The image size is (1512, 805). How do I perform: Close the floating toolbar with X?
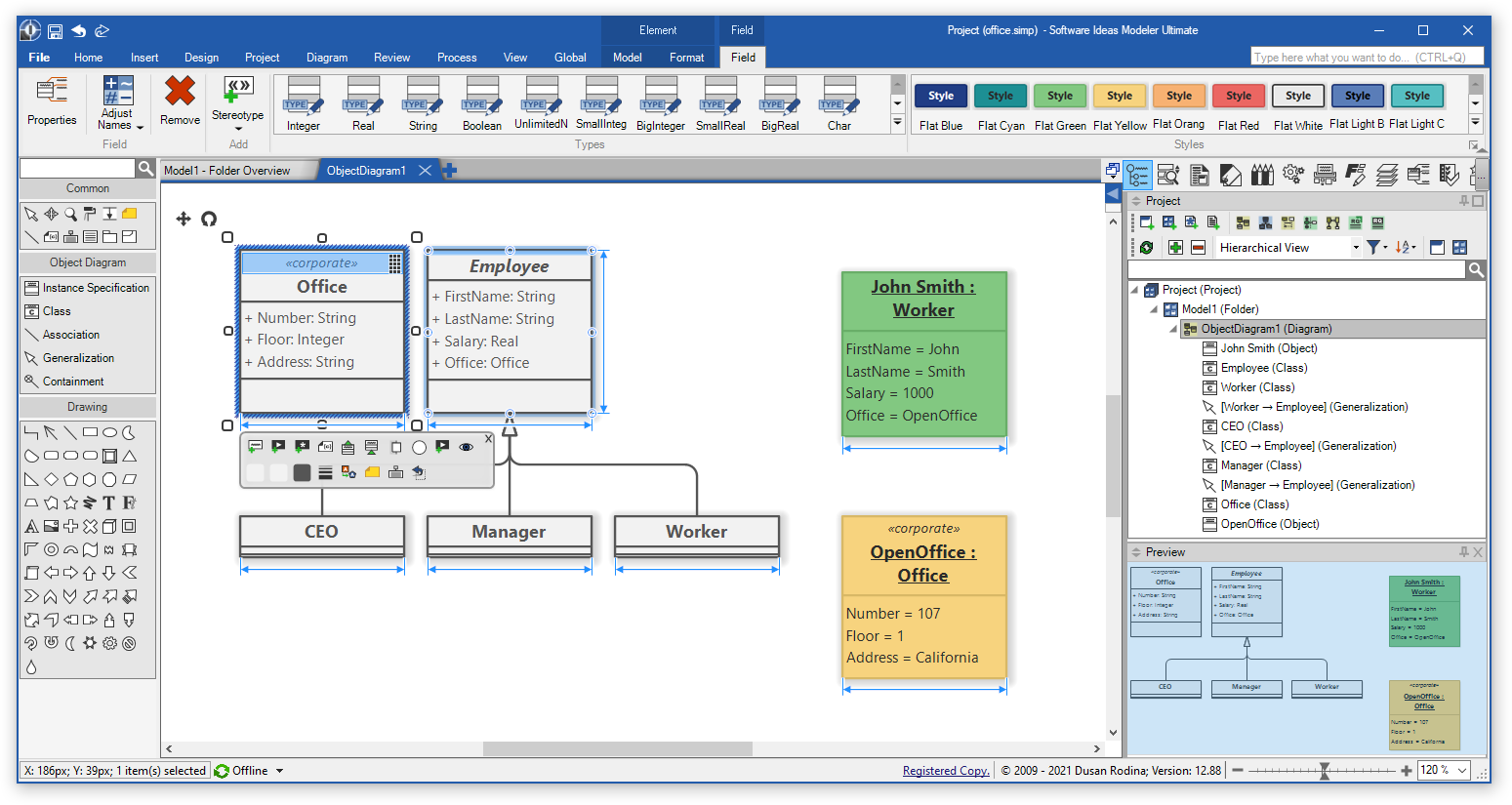click(x=488, y=439)
